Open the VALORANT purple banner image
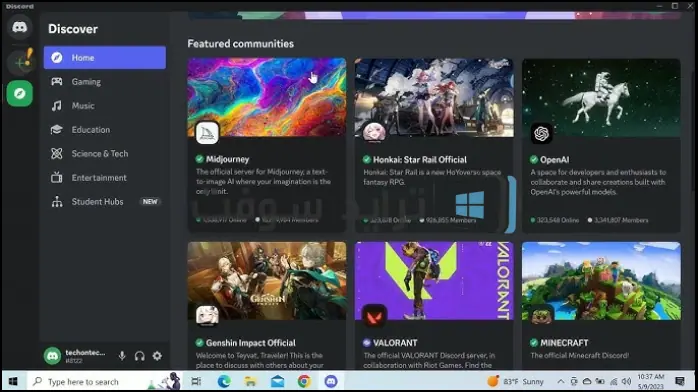This screenshot has height=392, width=698. [x=434, y=281]
